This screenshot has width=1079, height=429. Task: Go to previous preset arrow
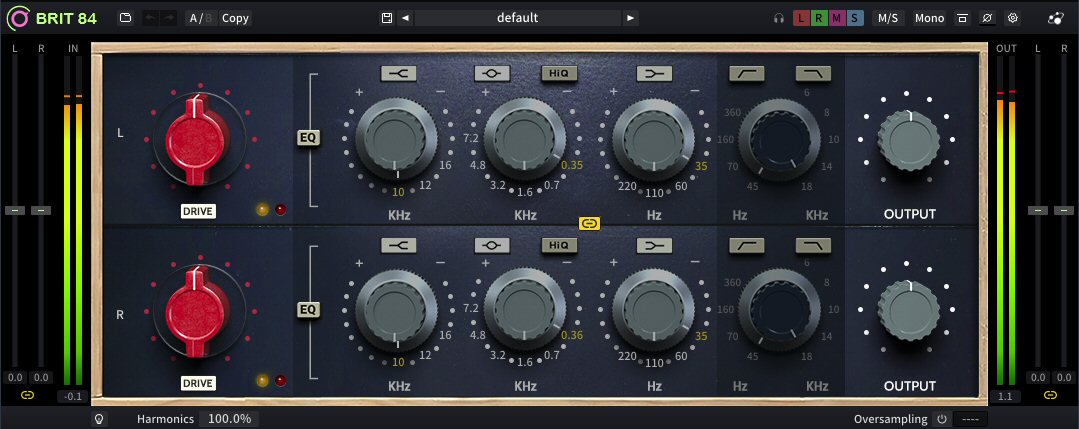tap(405, 18)
